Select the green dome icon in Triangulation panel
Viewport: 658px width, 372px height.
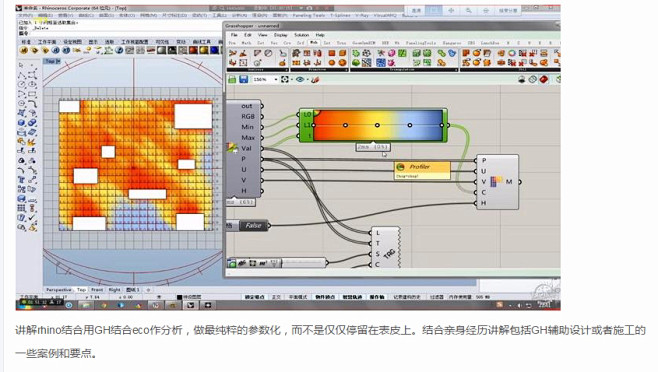(x=356, y=63)
